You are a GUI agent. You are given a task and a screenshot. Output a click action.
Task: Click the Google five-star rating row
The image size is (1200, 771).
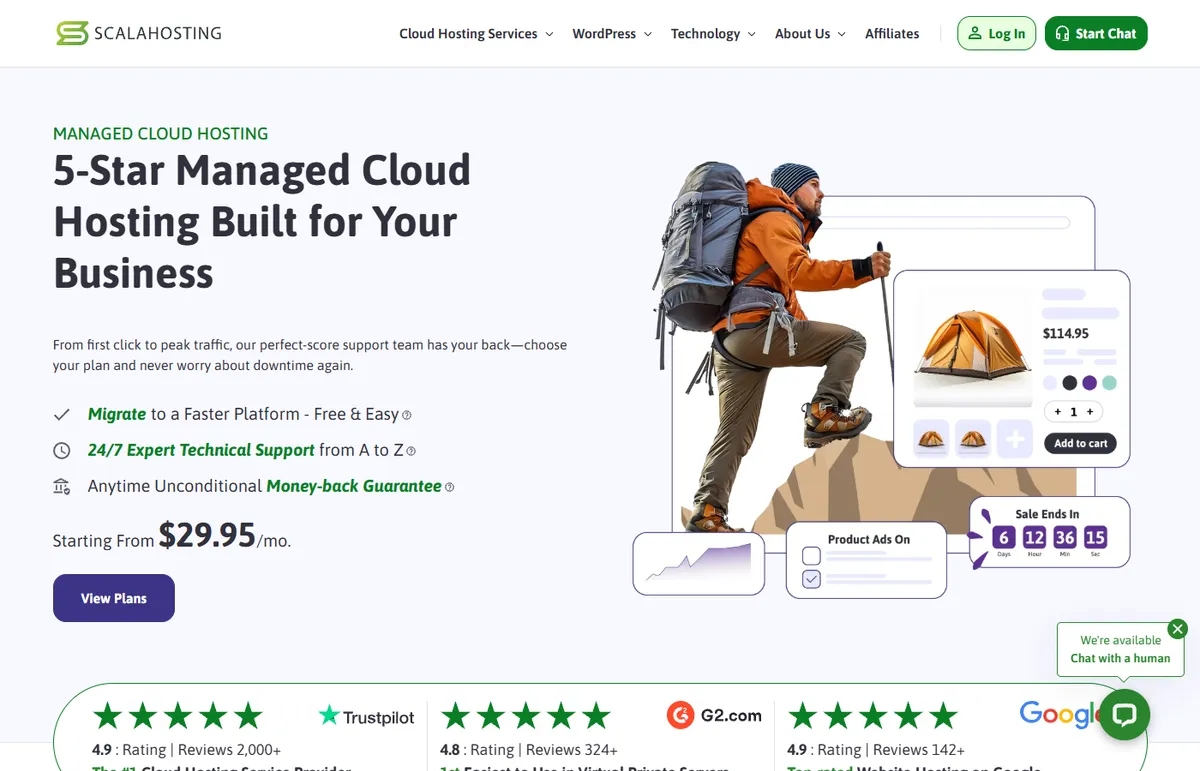click(x=873, y=716)
